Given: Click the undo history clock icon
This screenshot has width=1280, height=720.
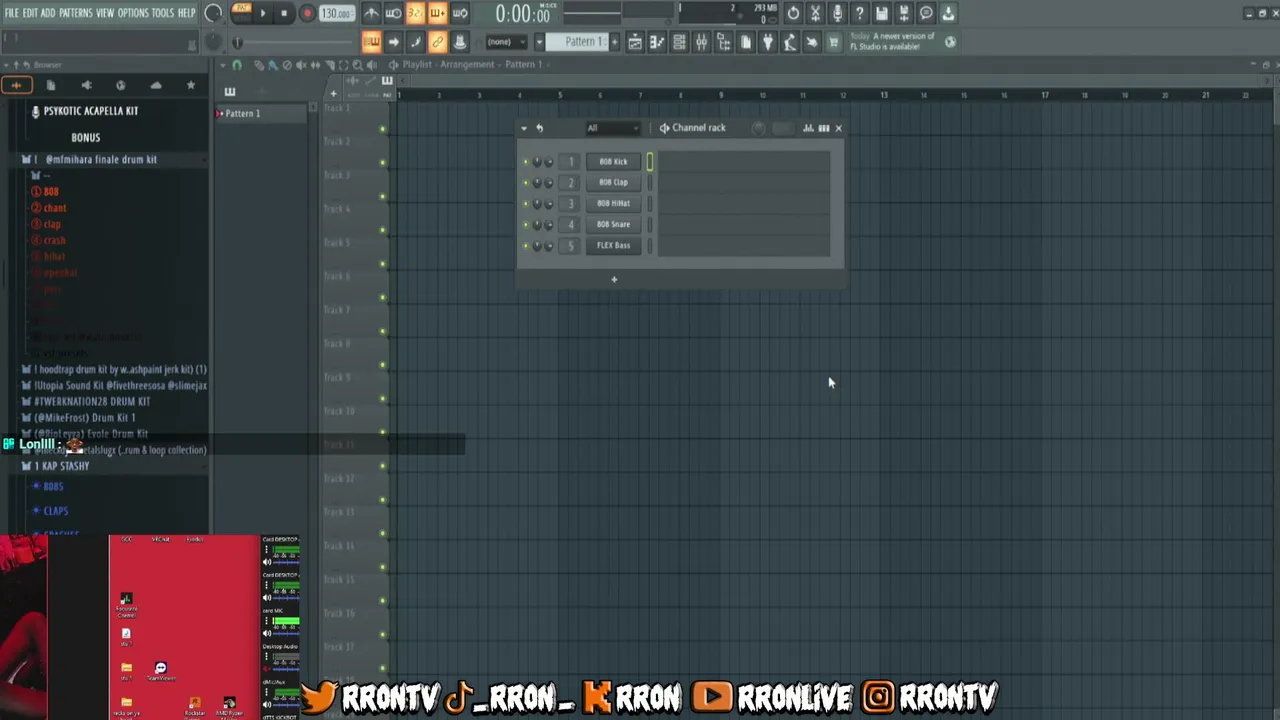Looking at the screenshot, I should [x=793, y=13].
